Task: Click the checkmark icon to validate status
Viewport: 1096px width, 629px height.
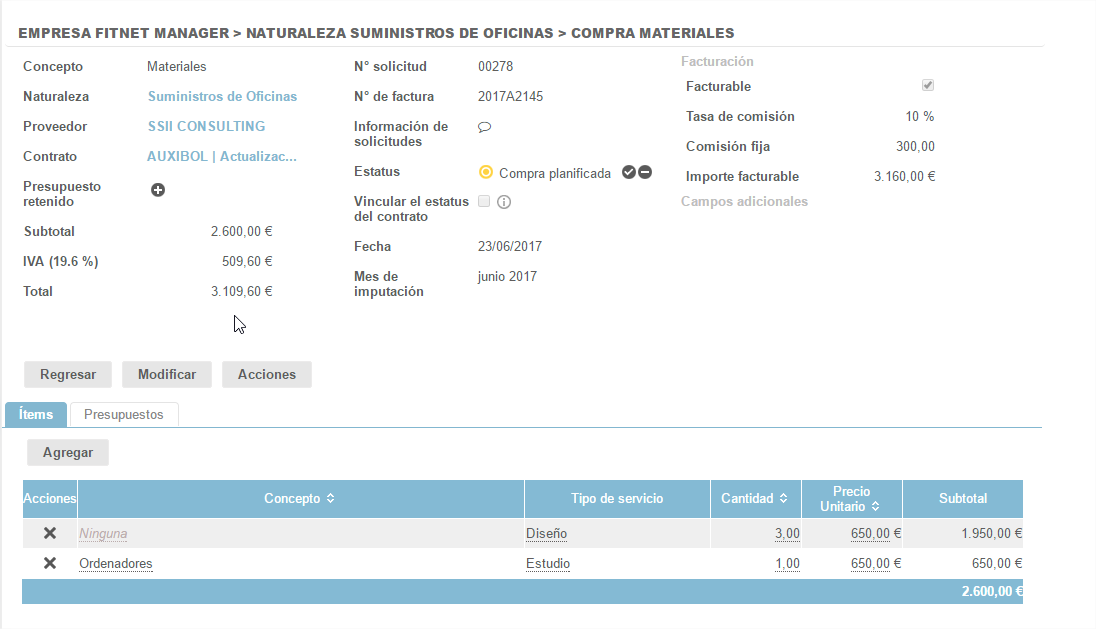Action: pyautogui.click(x=628, y=172)
